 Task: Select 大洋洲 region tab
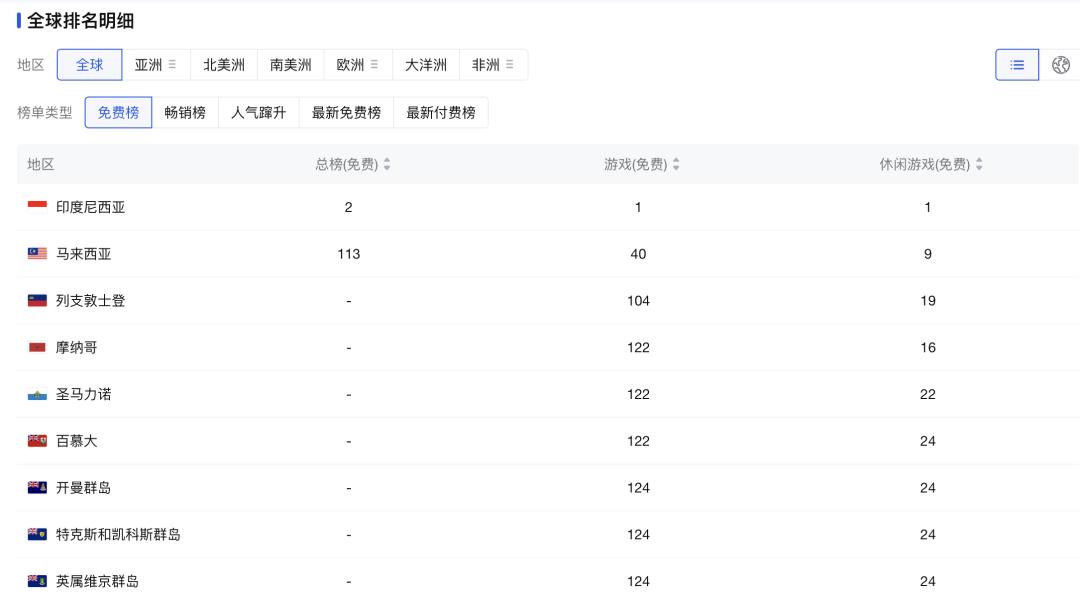click(x=426, y=65)
